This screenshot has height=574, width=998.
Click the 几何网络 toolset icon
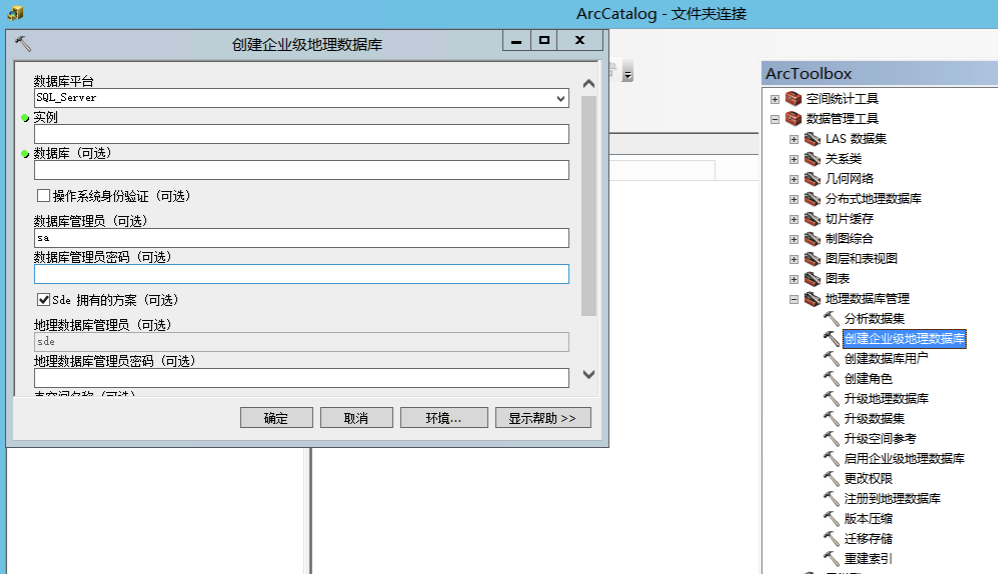coord(812,179)
